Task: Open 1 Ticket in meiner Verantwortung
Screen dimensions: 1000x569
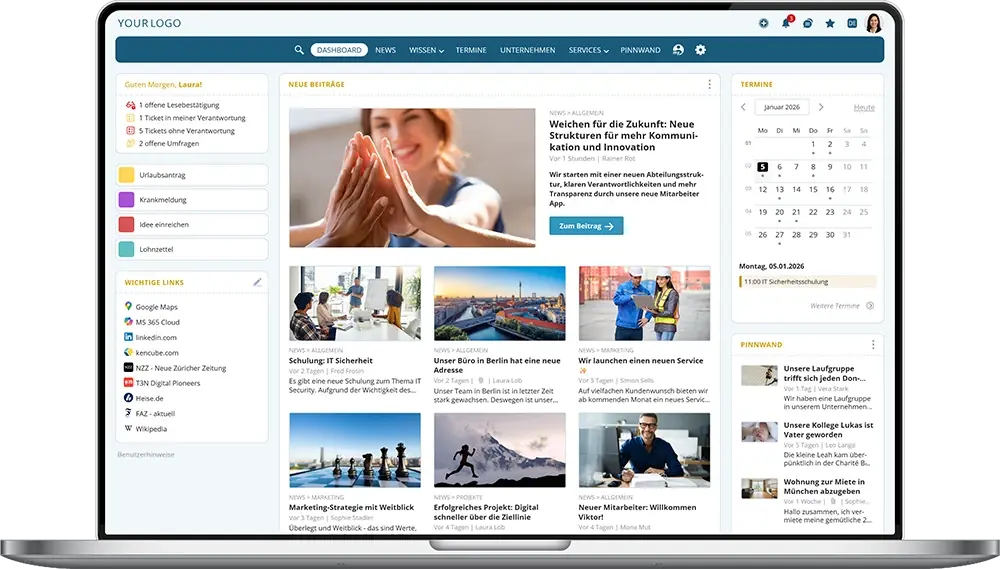Action: 192,117
